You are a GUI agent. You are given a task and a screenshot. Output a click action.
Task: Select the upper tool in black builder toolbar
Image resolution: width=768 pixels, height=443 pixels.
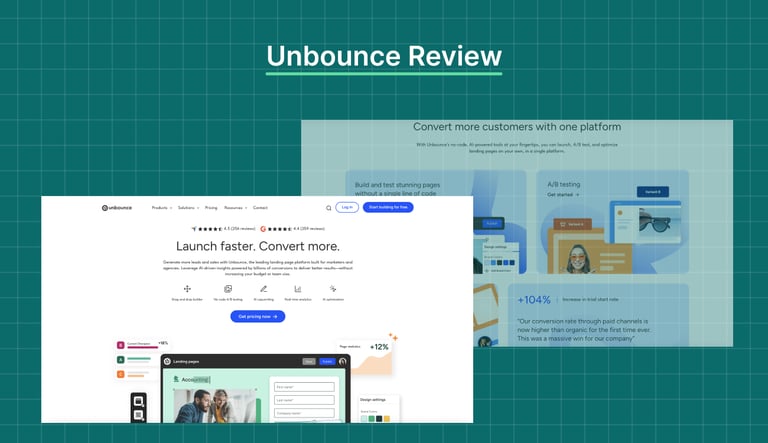(x=139, y=401)
